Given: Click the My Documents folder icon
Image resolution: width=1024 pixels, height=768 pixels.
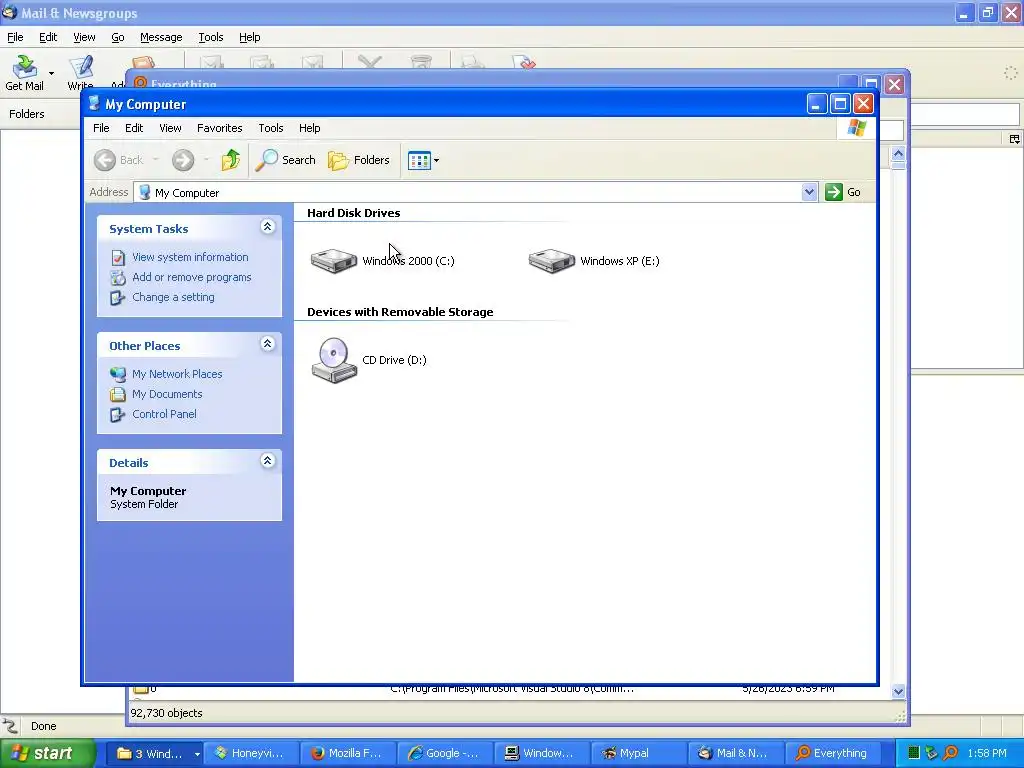Looking at the screenshot, I should [x=118, y=394].
